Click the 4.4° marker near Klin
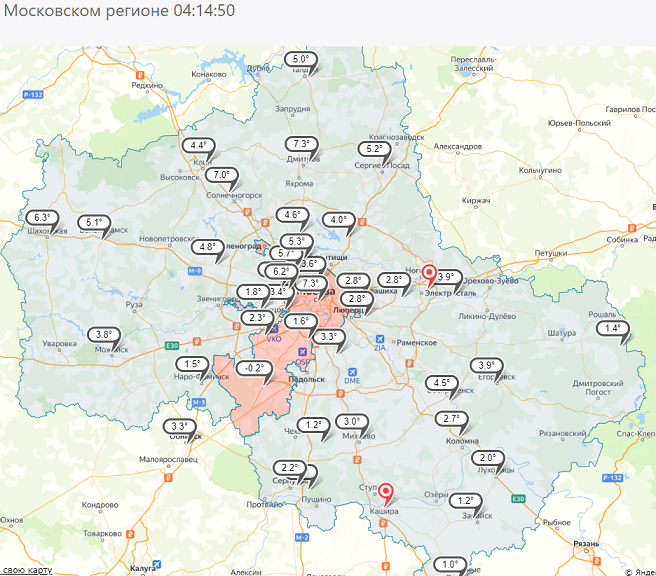This screenshot has height=576, width=656. coord(198,145)
